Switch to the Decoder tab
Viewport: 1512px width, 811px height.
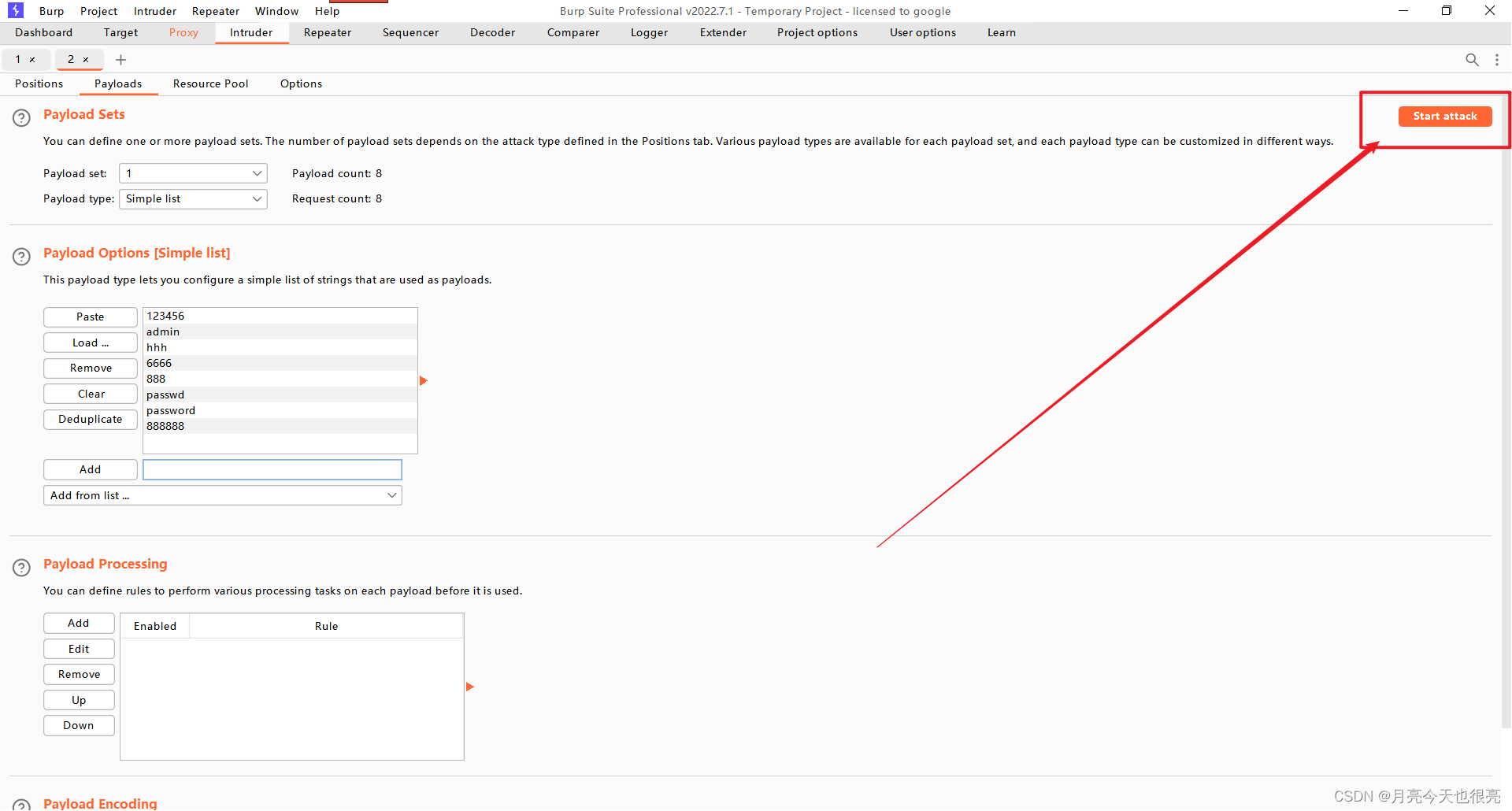point(492,32)
